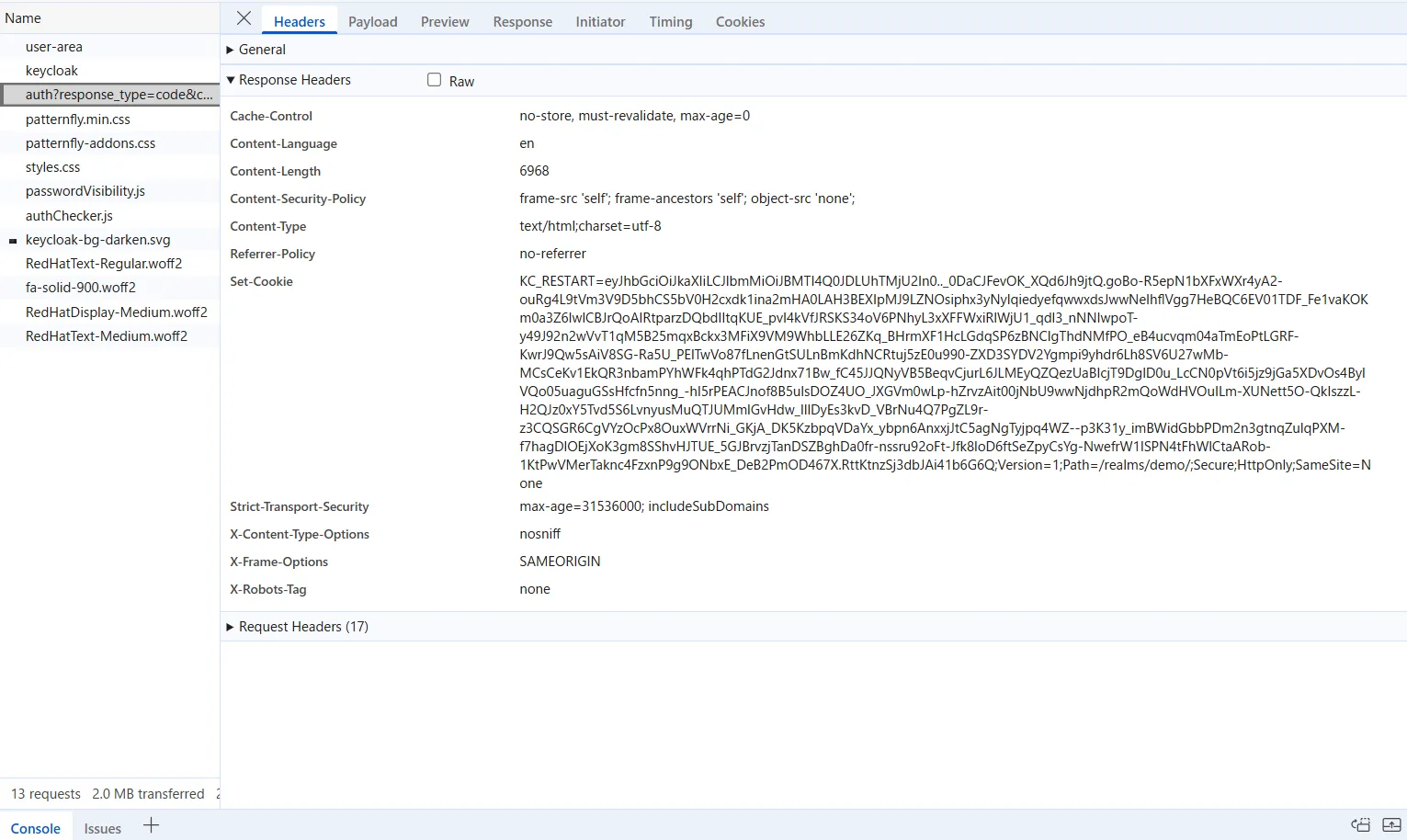Screen dimensions: 1407x840
Task: Click the Name column header
Action: tap(23, 18)
